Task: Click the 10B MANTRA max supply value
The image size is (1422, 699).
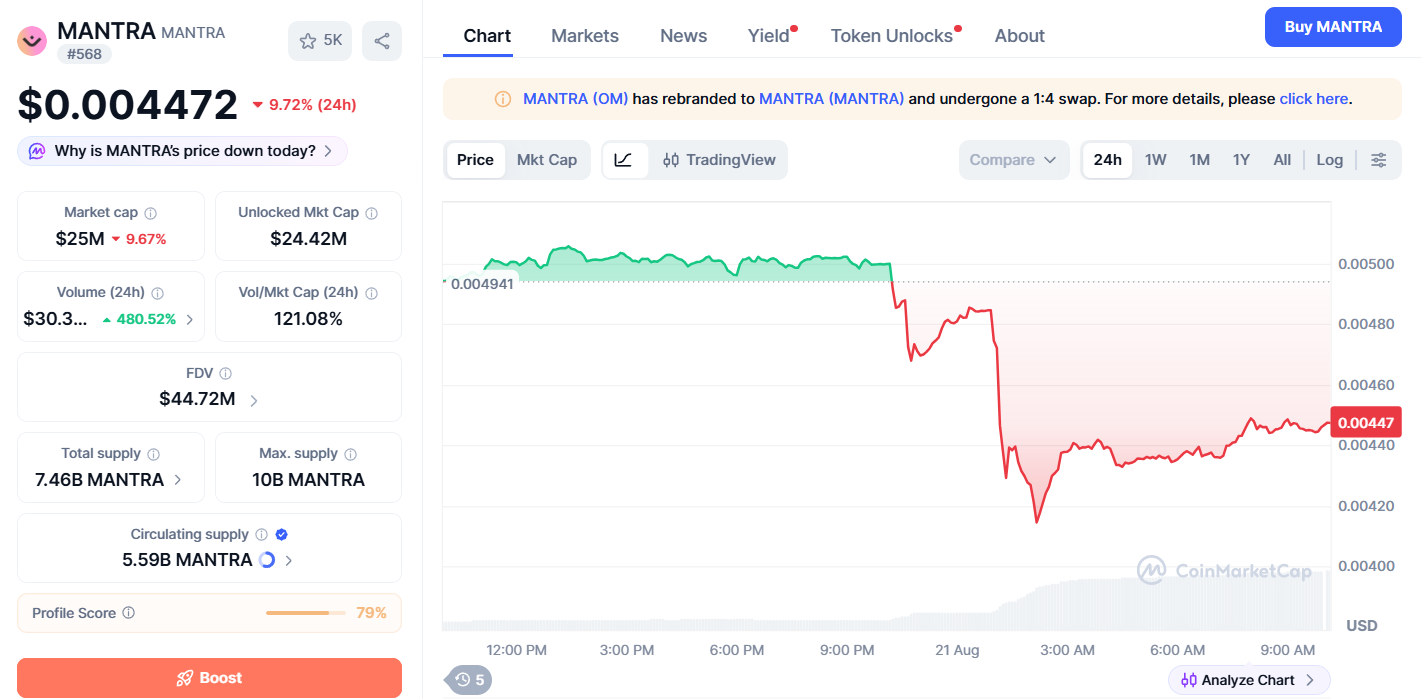Action: [x=308, y=480]
